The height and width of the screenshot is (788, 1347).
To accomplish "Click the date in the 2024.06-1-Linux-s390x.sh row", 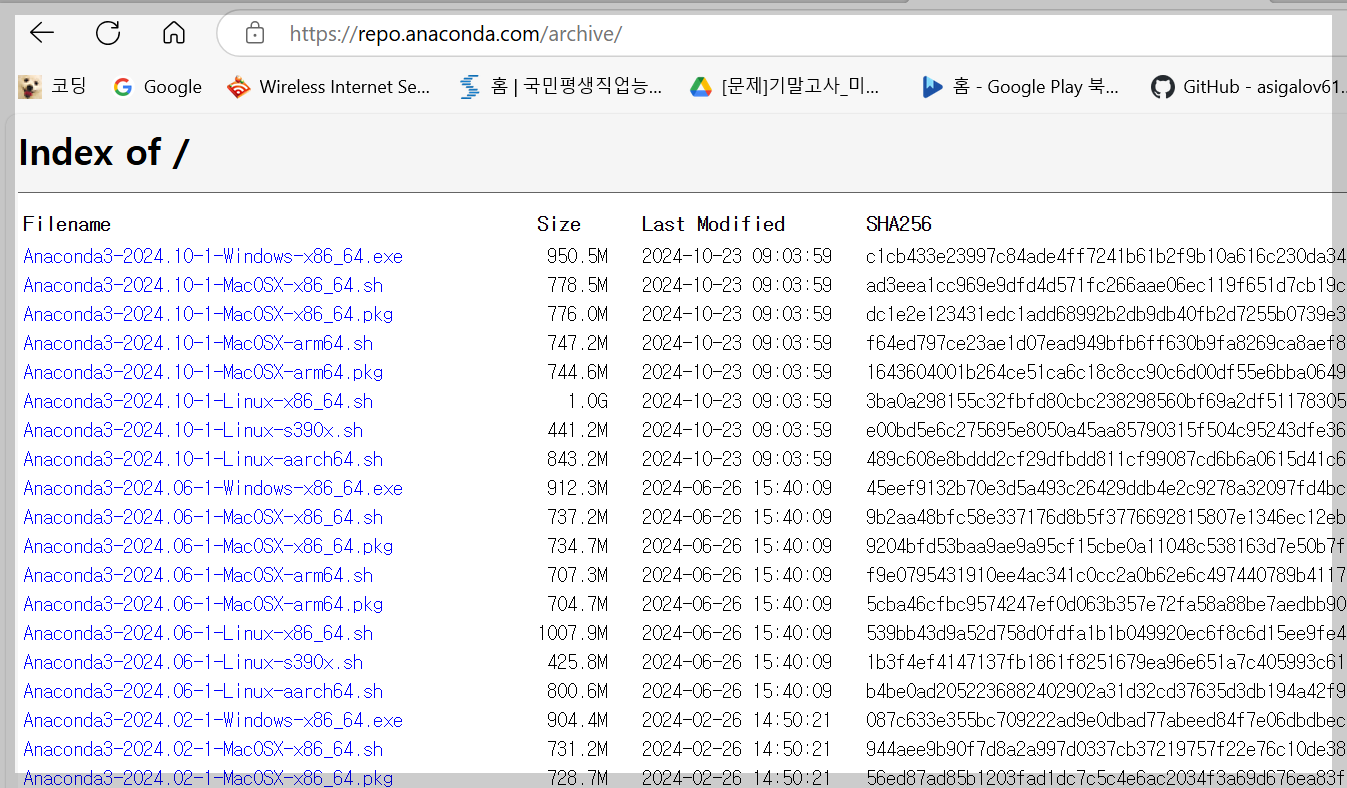I will pyautogui.click(x=737, y=662).
